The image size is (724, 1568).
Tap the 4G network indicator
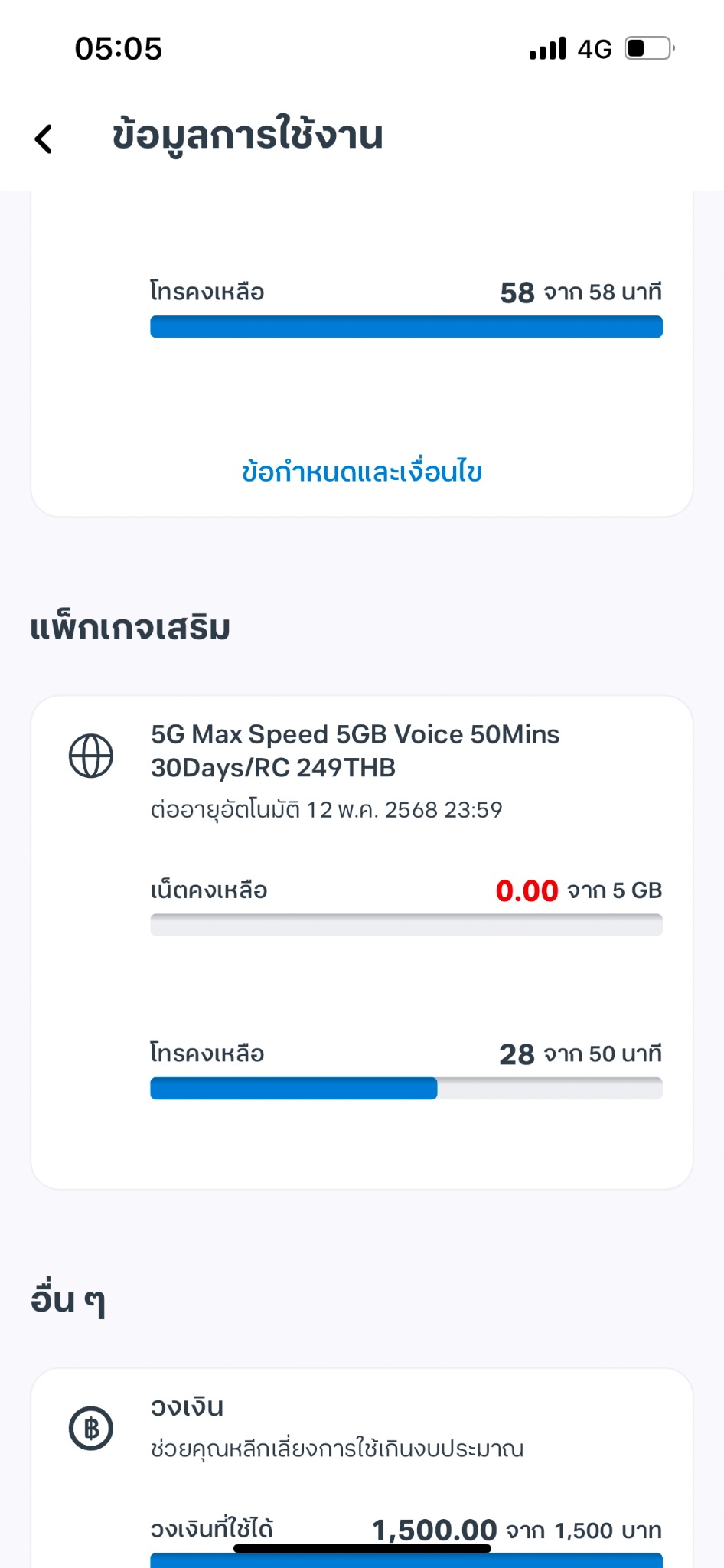[x=595, y=50]
